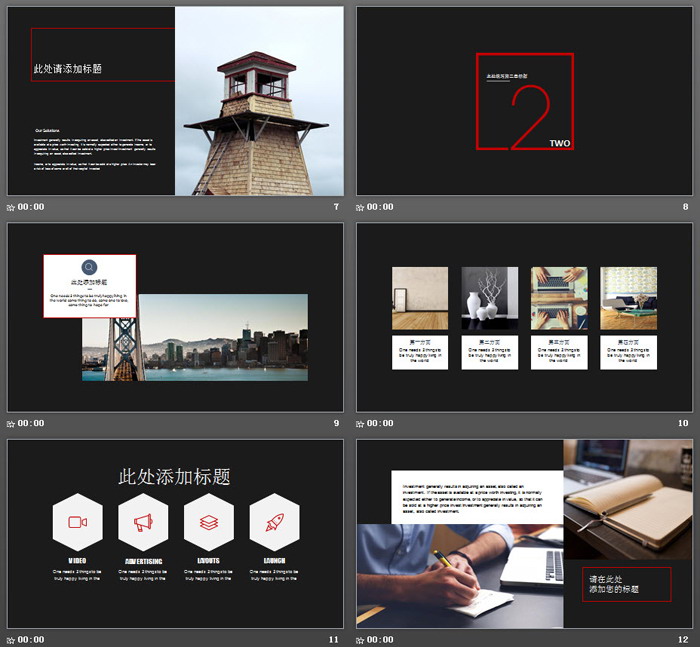Click the transition star icon below slide 8
The height and width of the screenshot is (647, 700).
pyautogui.click(x=360, y=207)
